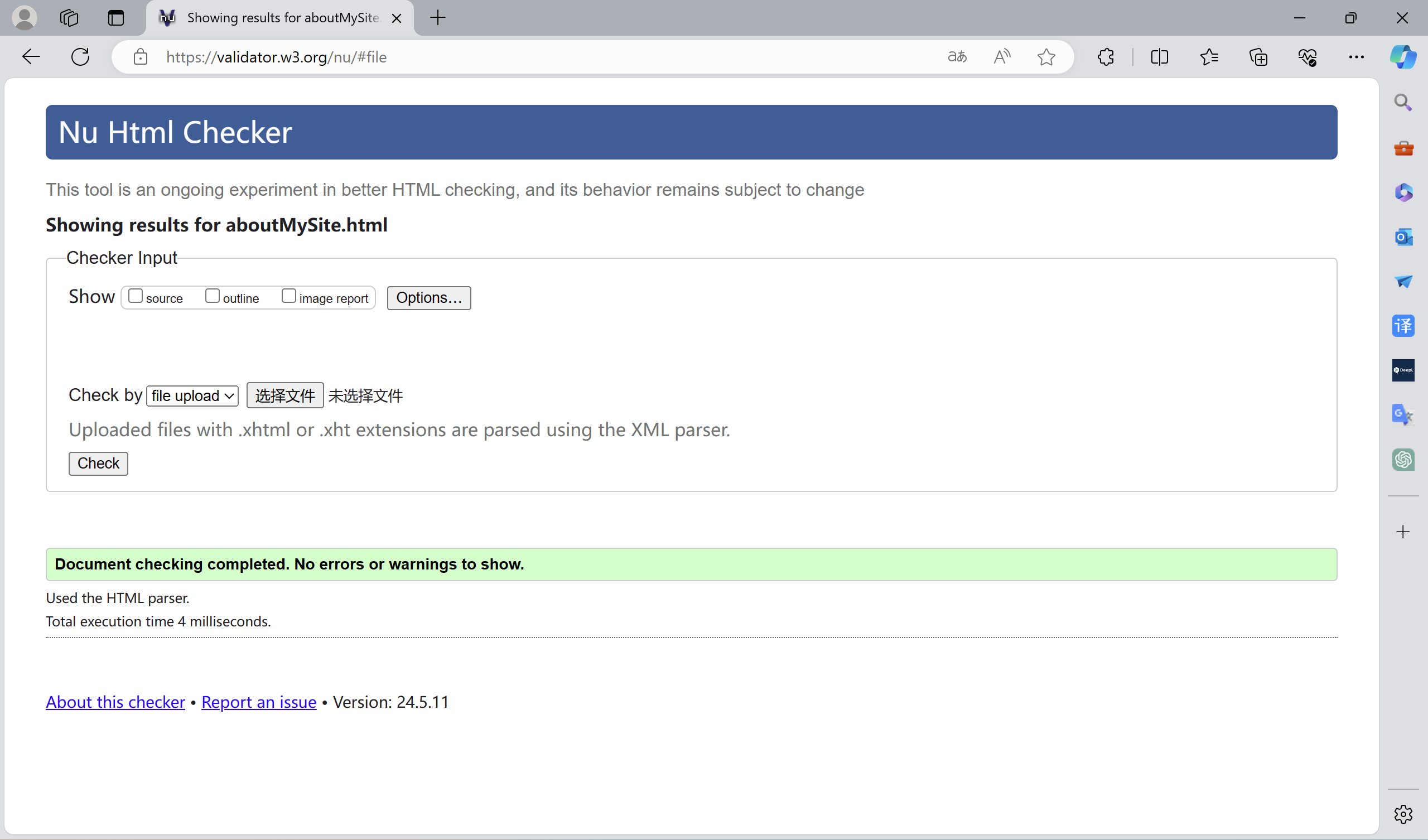View site information lock icon
Image resolution: width=1428 pixels, height=840 pixels.
(x=141, y=57)
